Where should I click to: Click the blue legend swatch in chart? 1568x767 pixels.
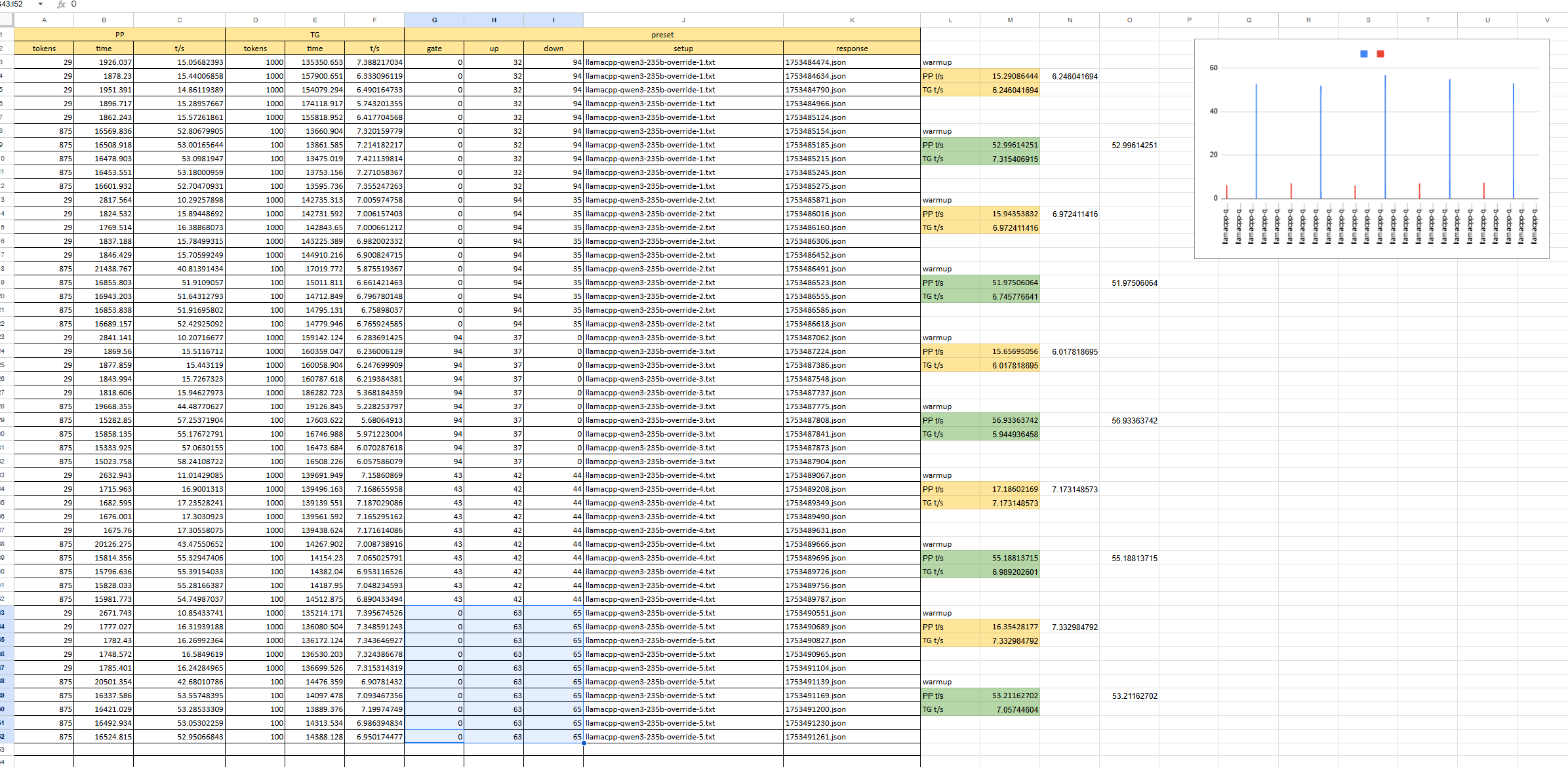1363,54
